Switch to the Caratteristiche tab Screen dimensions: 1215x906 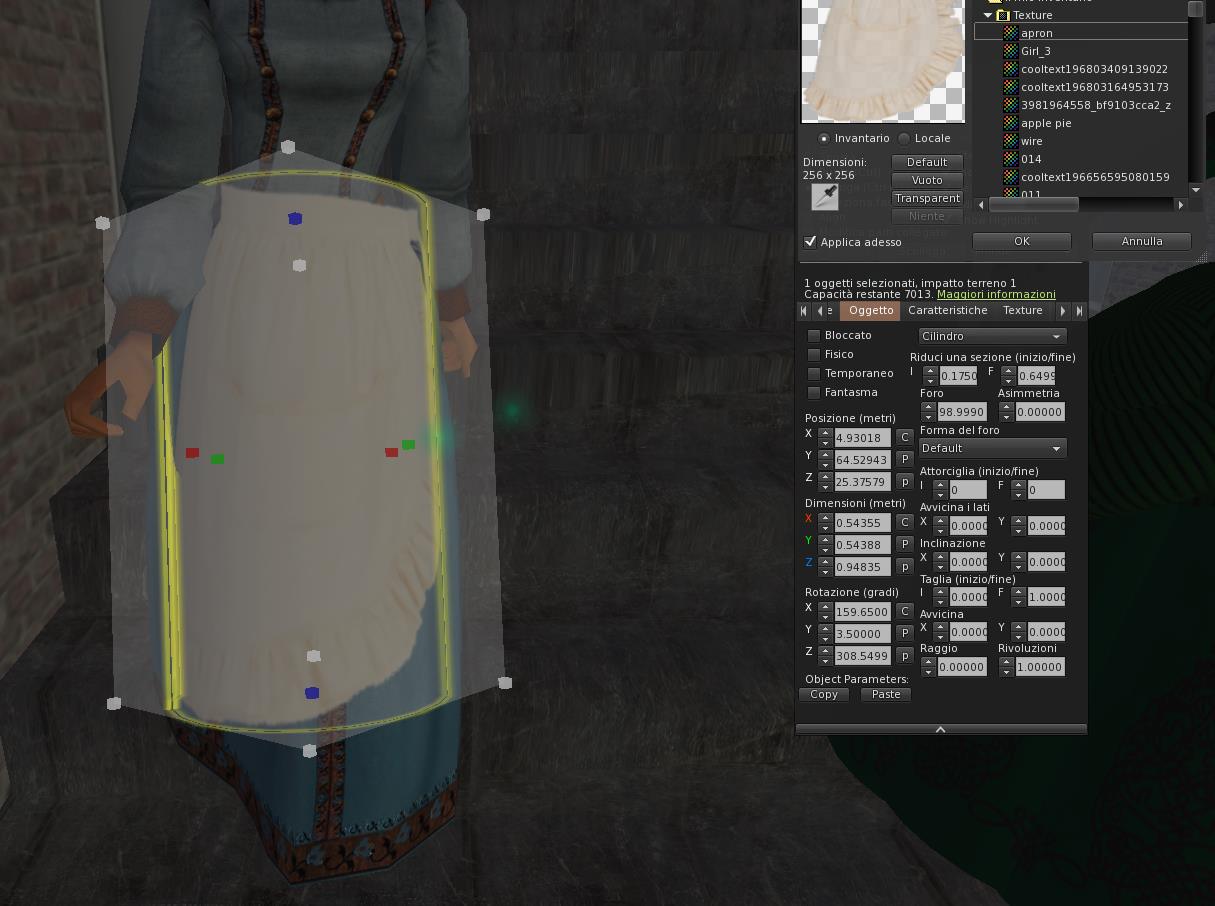pyautogui.click(x=948, y=311)
